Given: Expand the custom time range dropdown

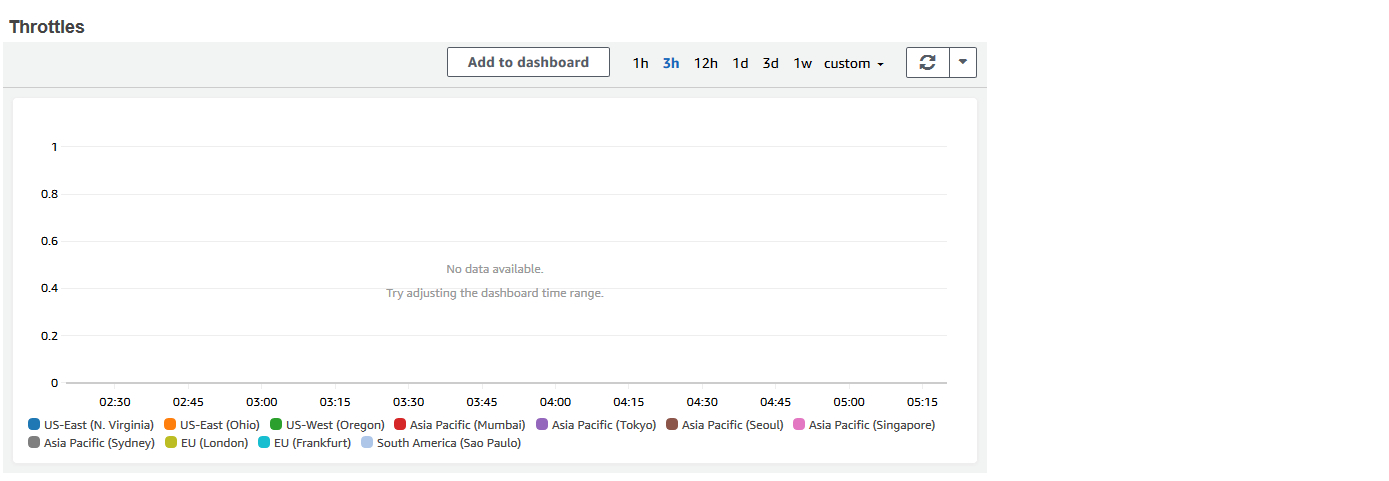Looking at the screenshot, I should [854, 63].
